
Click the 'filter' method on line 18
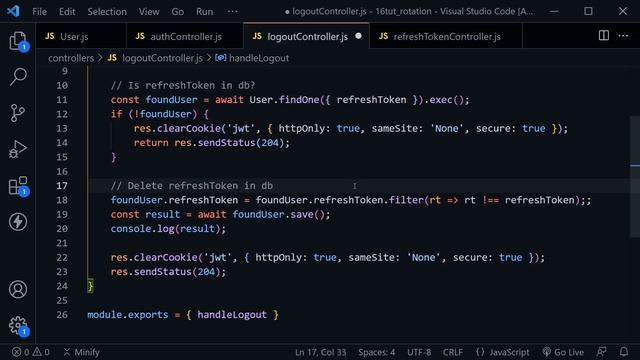coord(406,200)
